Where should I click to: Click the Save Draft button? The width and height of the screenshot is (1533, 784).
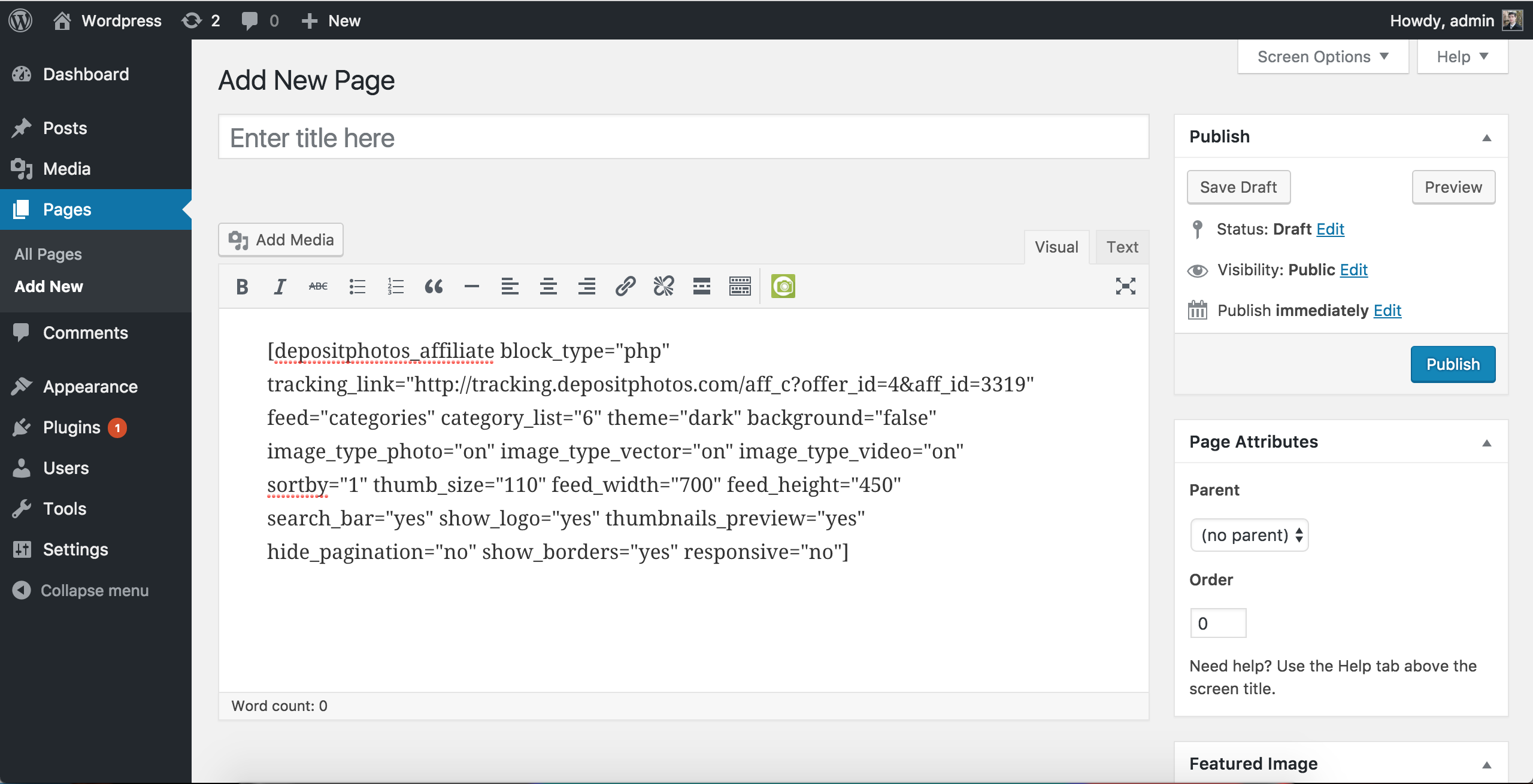[x=1238, y=187]
